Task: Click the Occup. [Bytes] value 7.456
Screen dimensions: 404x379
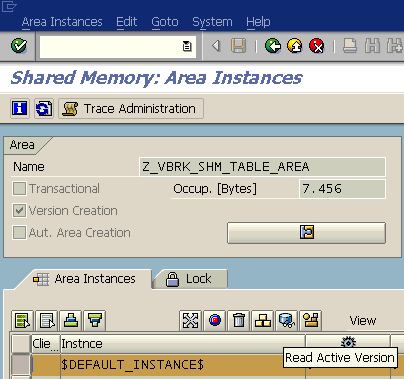Action: click(342, 189)
